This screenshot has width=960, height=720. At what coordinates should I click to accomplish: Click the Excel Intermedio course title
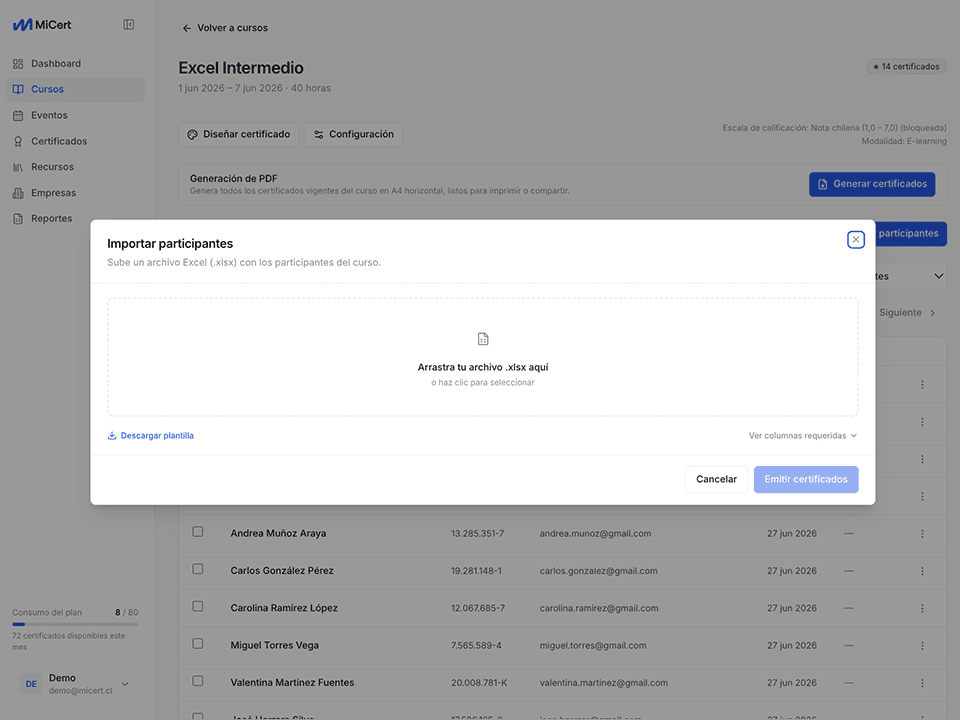pyautogui.click(x=241, y=68)
